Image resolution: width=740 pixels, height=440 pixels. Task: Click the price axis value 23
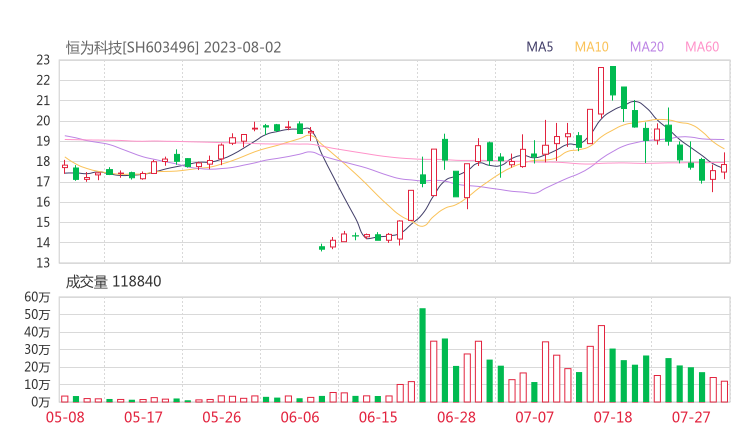43,60
